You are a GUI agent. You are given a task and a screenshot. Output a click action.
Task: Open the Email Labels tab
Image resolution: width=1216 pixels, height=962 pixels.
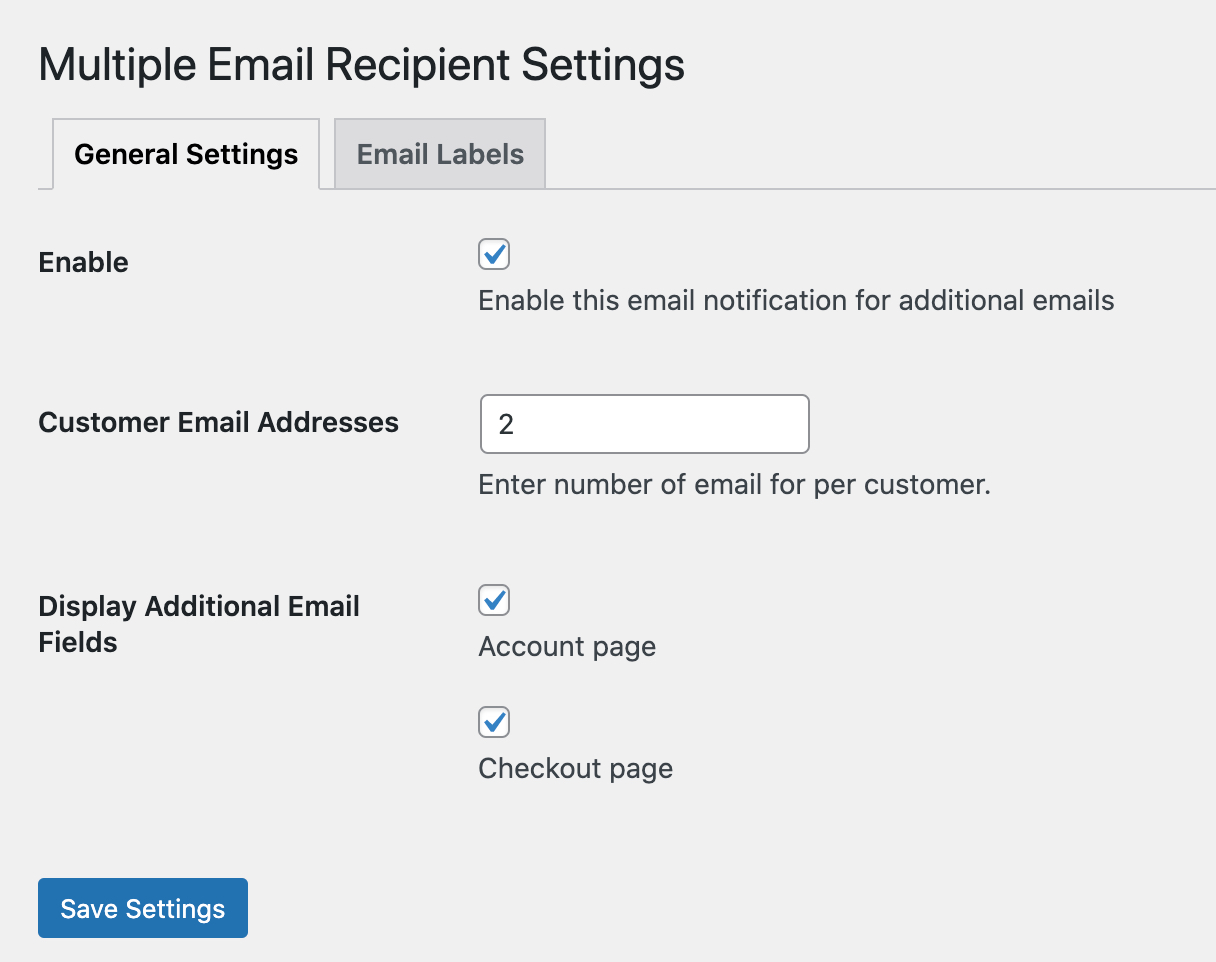tap(440, 154)
